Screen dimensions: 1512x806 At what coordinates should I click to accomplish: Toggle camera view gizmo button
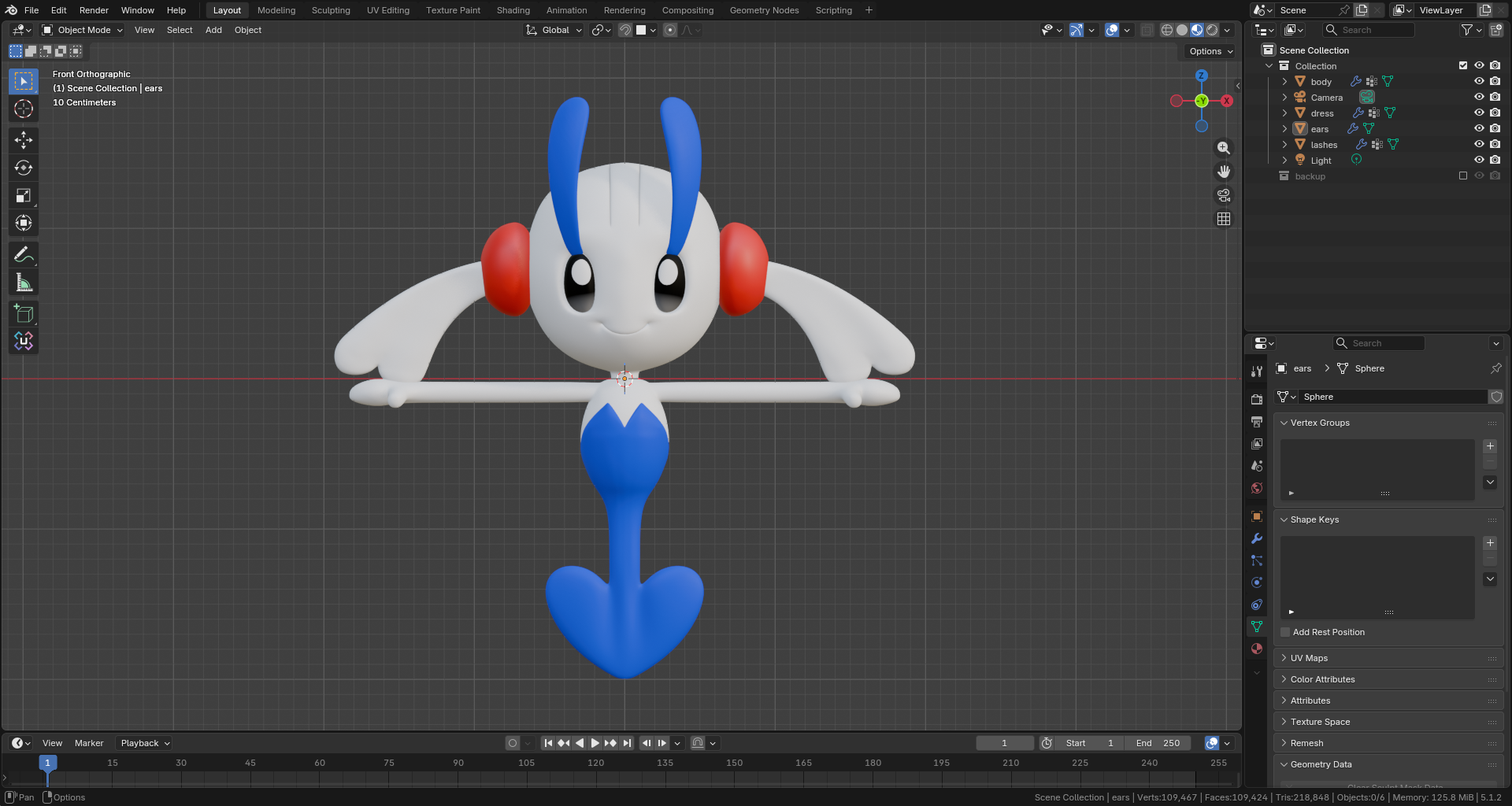(1224, 195)
